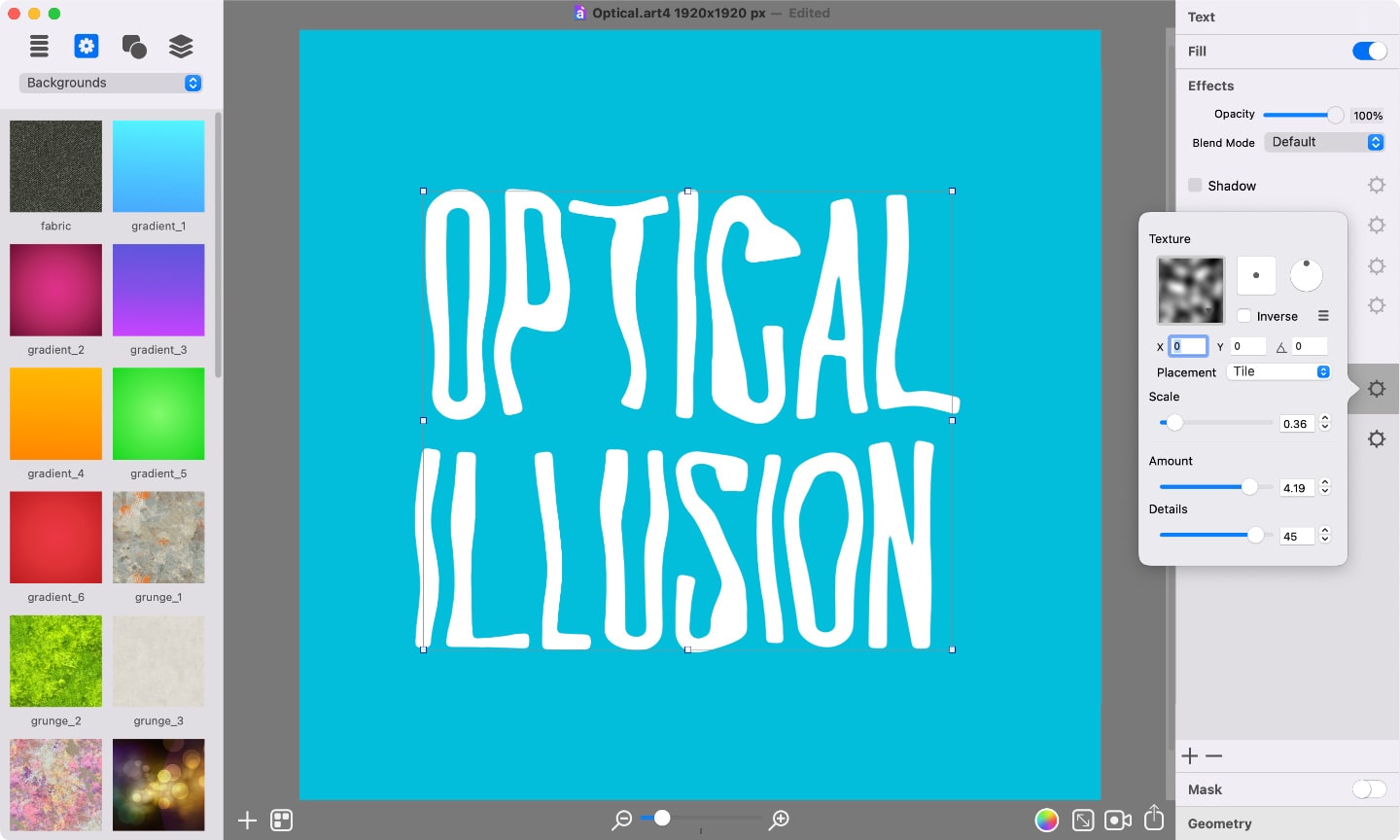Click the resize canvas icon
This screenshot has width=1400, height=840.
point(1083,821)
